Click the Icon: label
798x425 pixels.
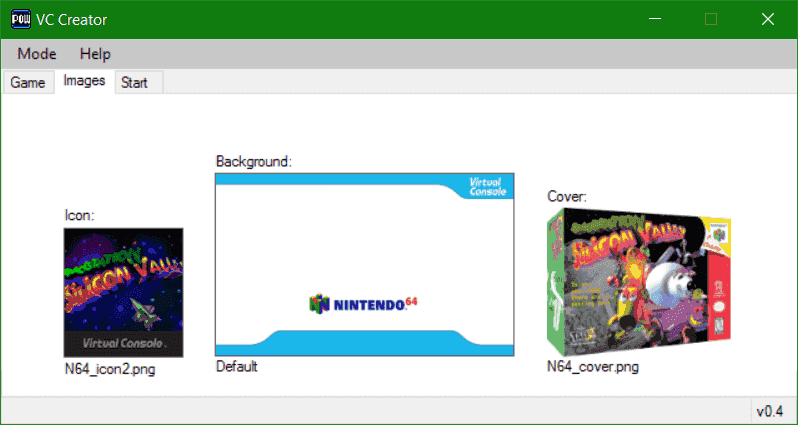[x=79, y=215]
